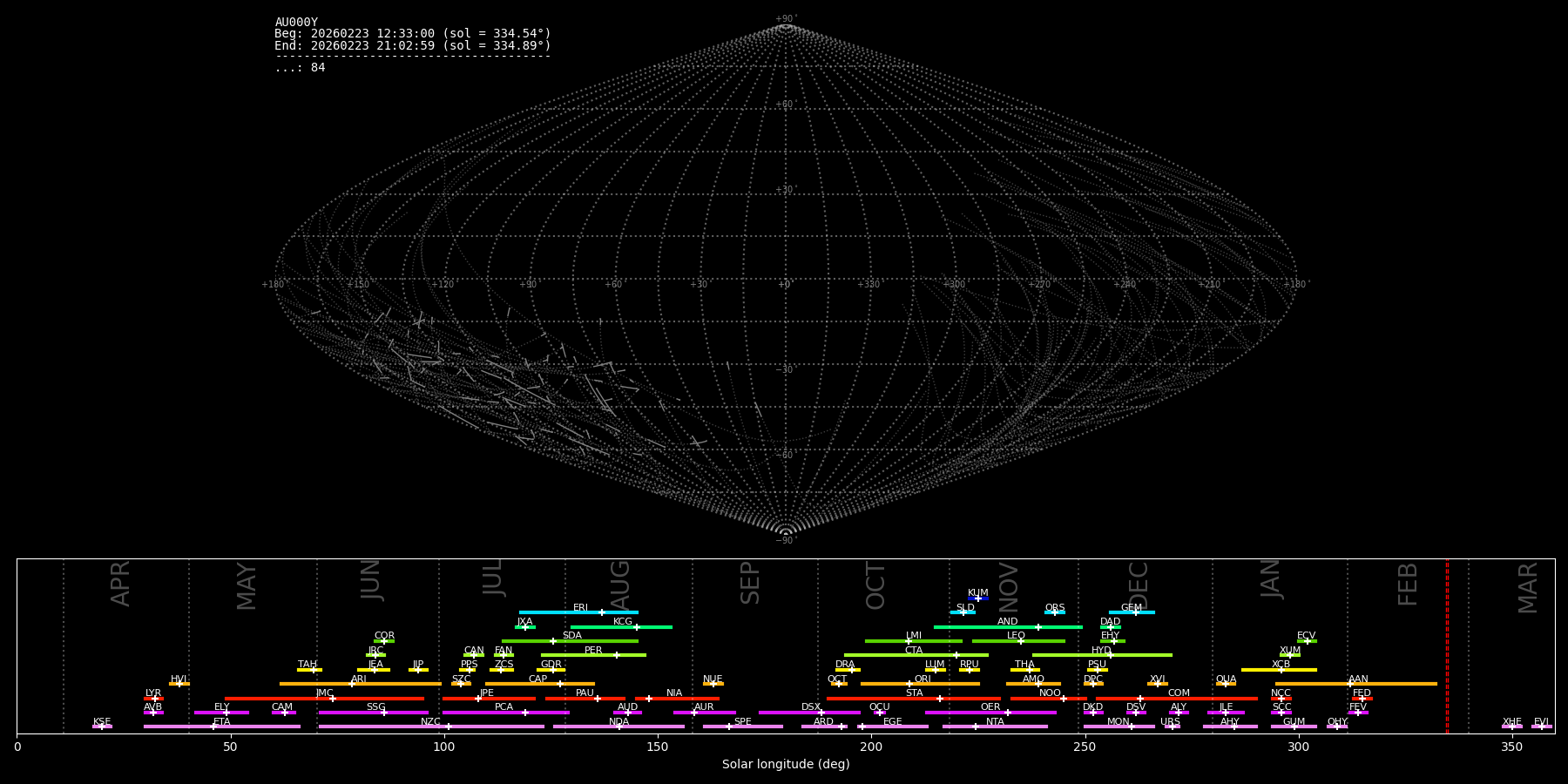Click the CAP shower label
1568x784 pixels.
538,679
